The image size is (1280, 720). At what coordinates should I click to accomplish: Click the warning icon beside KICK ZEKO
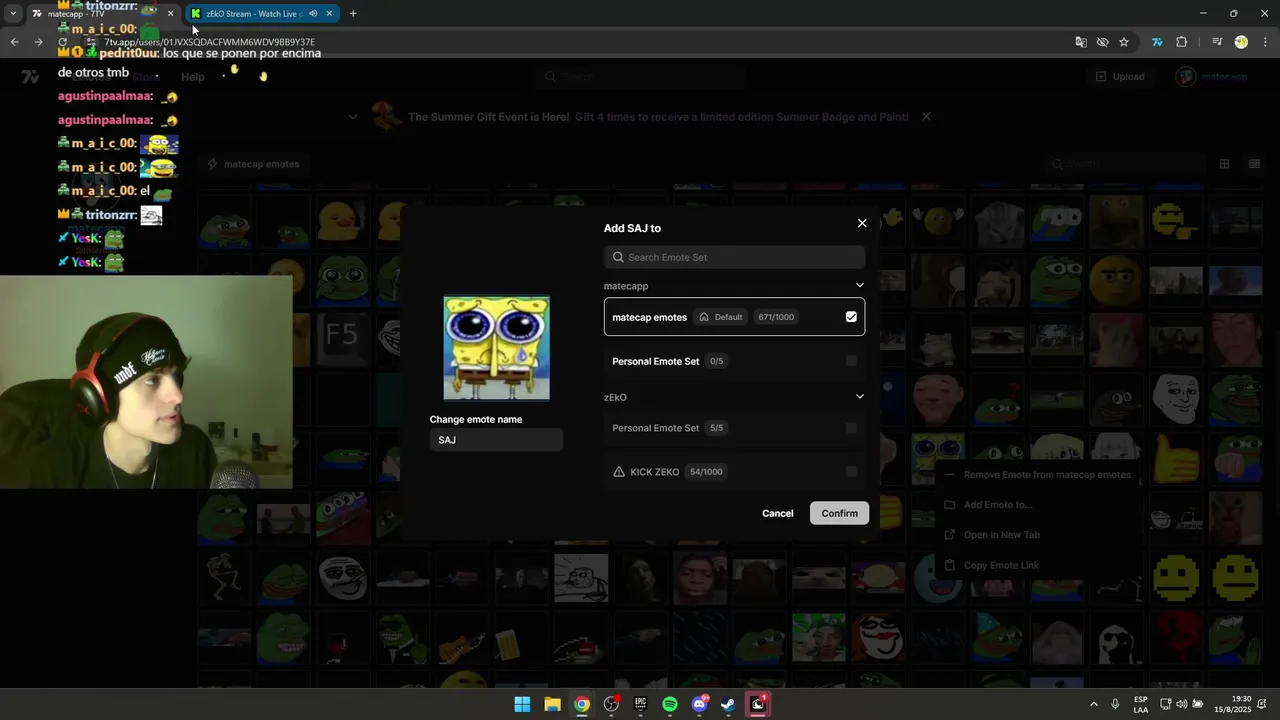[618, 472]
